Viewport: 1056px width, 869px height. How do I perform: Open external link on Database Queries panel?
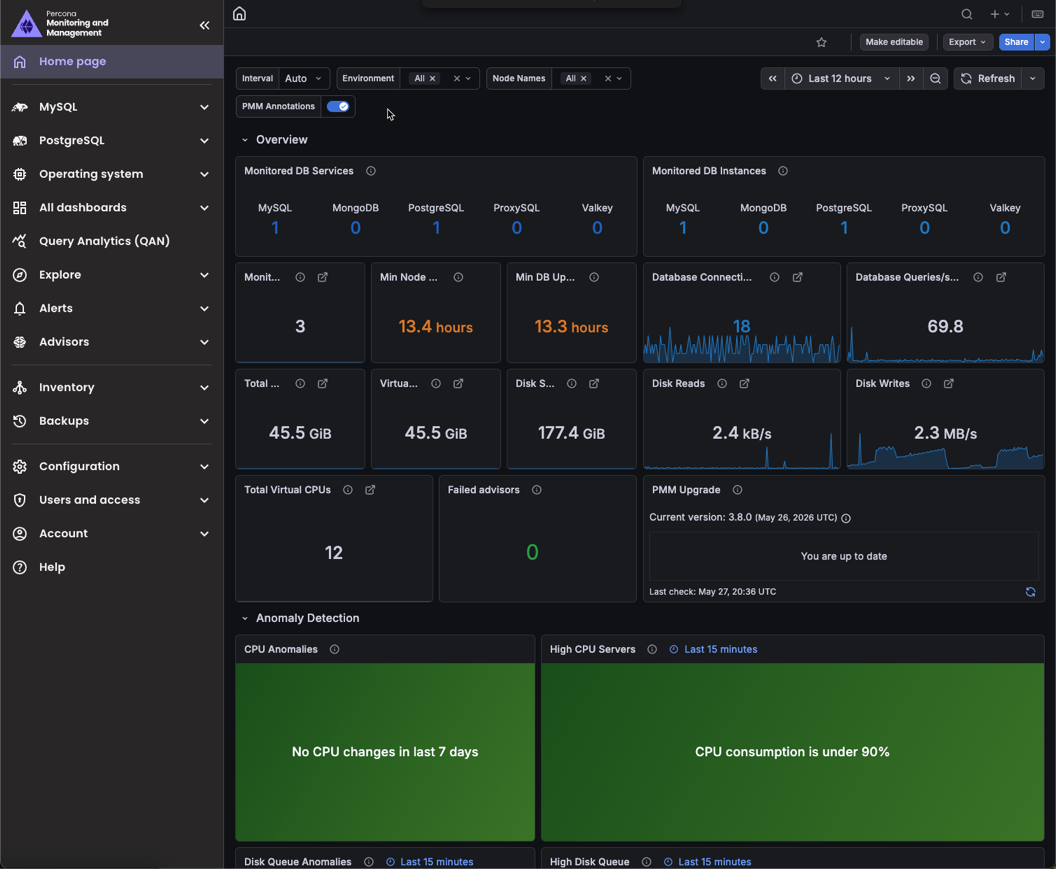click(x=1001, y=278)
